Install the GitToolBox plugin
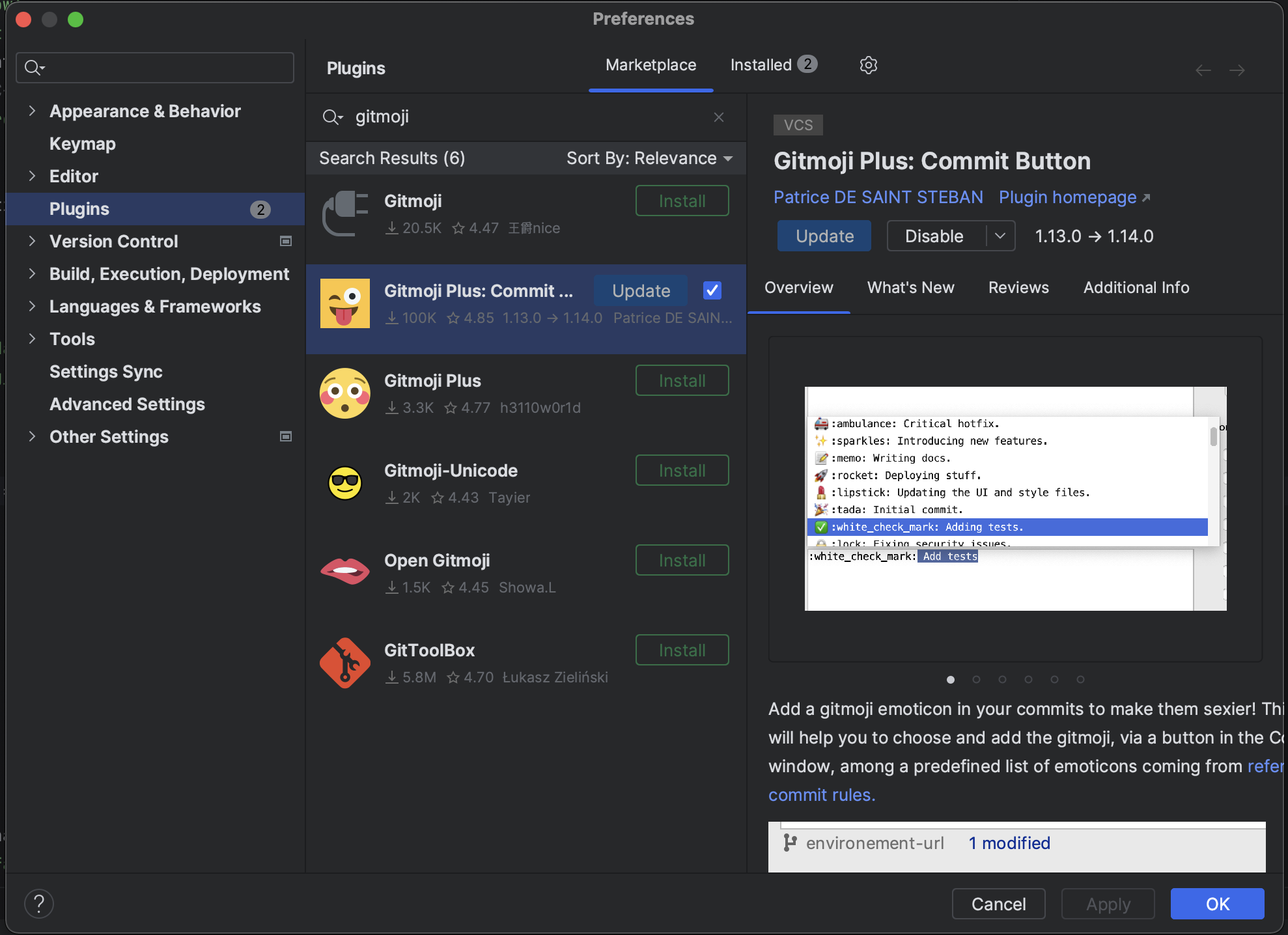Viewport: 1288px width, 935px height. (x=682, y=650)
